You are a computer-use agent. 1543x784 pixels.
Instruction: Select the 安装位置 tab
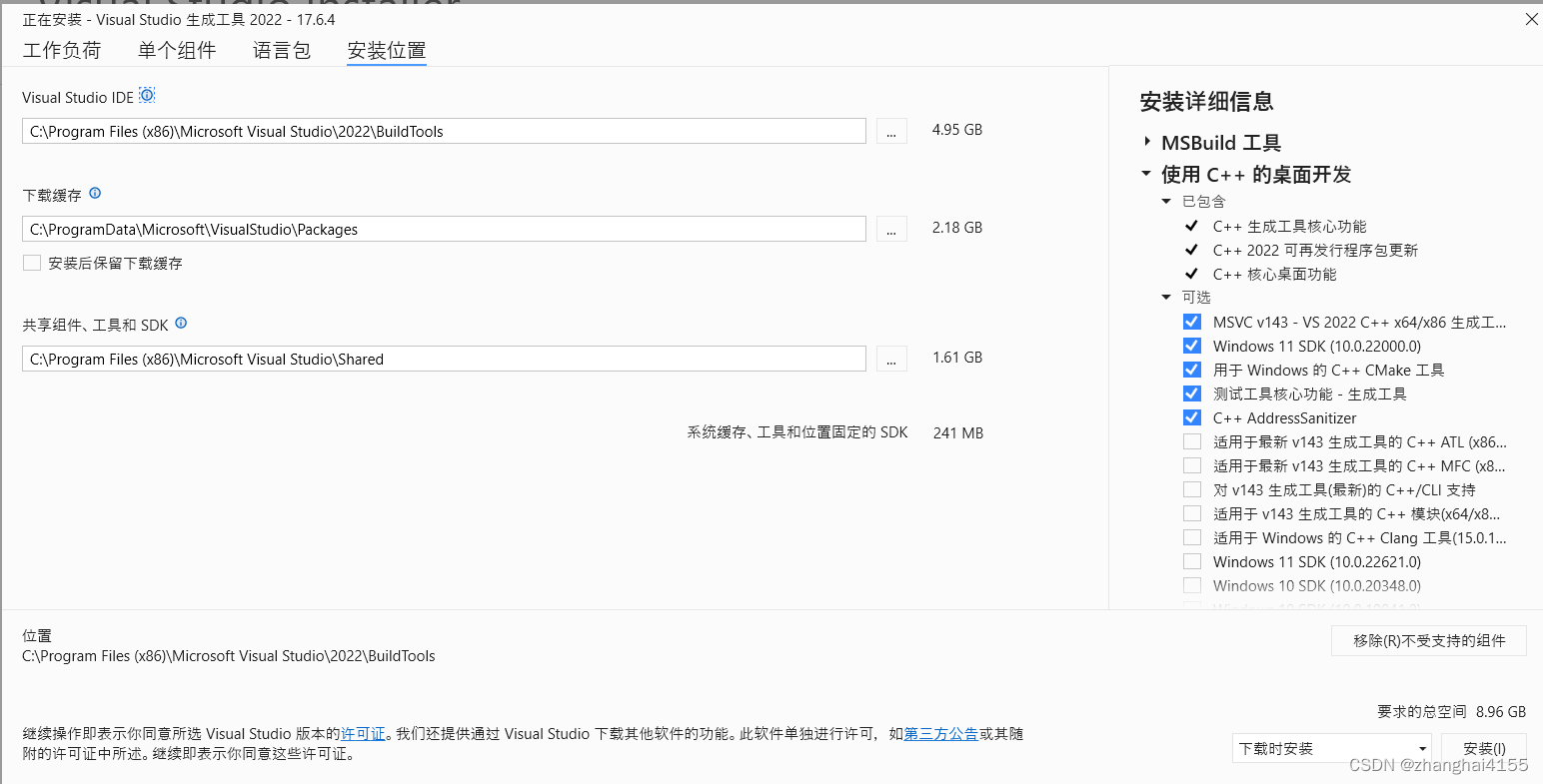pos(387,51)
